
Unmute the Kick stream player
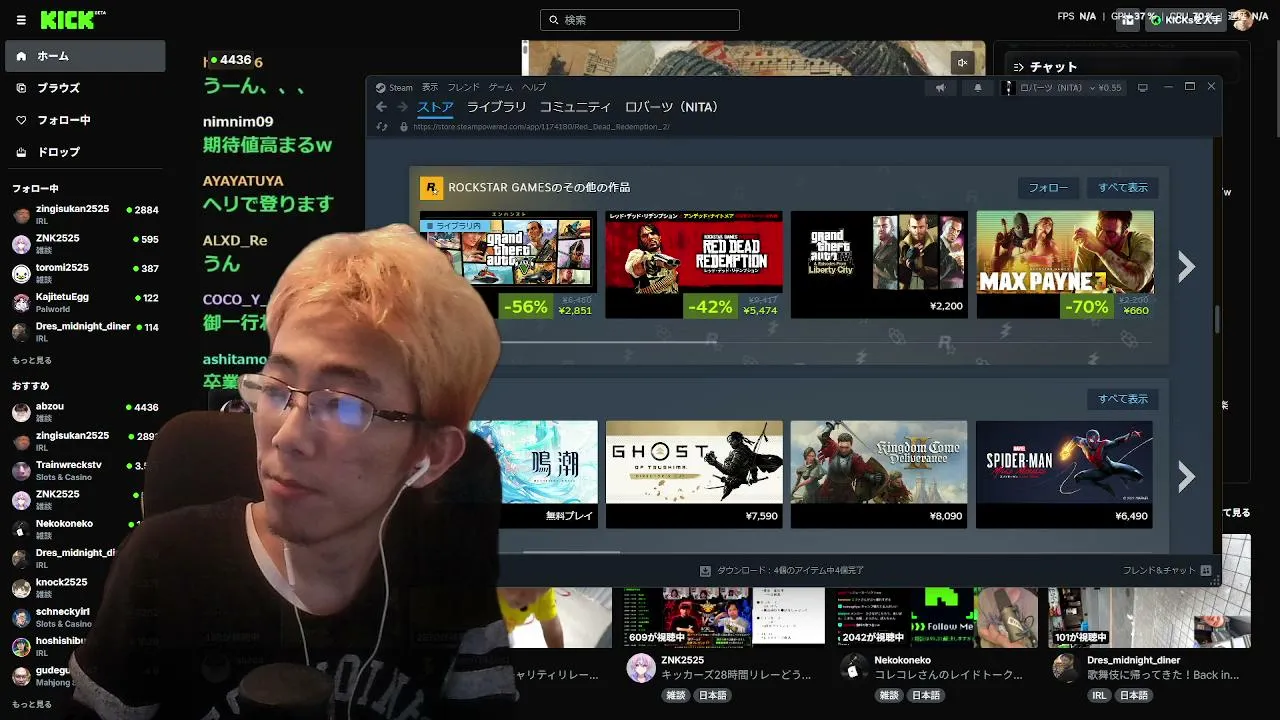point(962,63)
